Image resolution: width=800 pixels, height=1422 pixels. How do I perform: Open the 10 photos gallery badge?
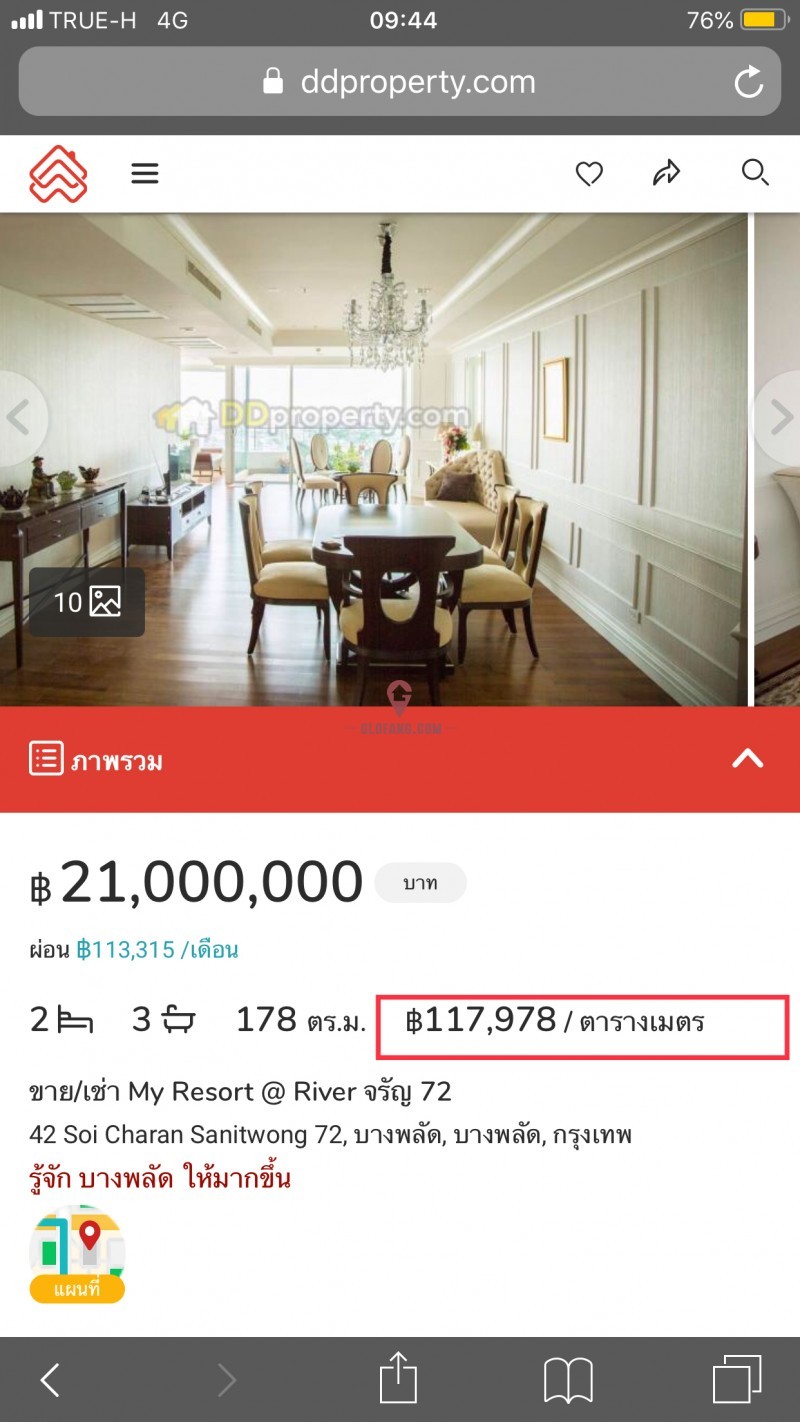[x=87, y=602]
